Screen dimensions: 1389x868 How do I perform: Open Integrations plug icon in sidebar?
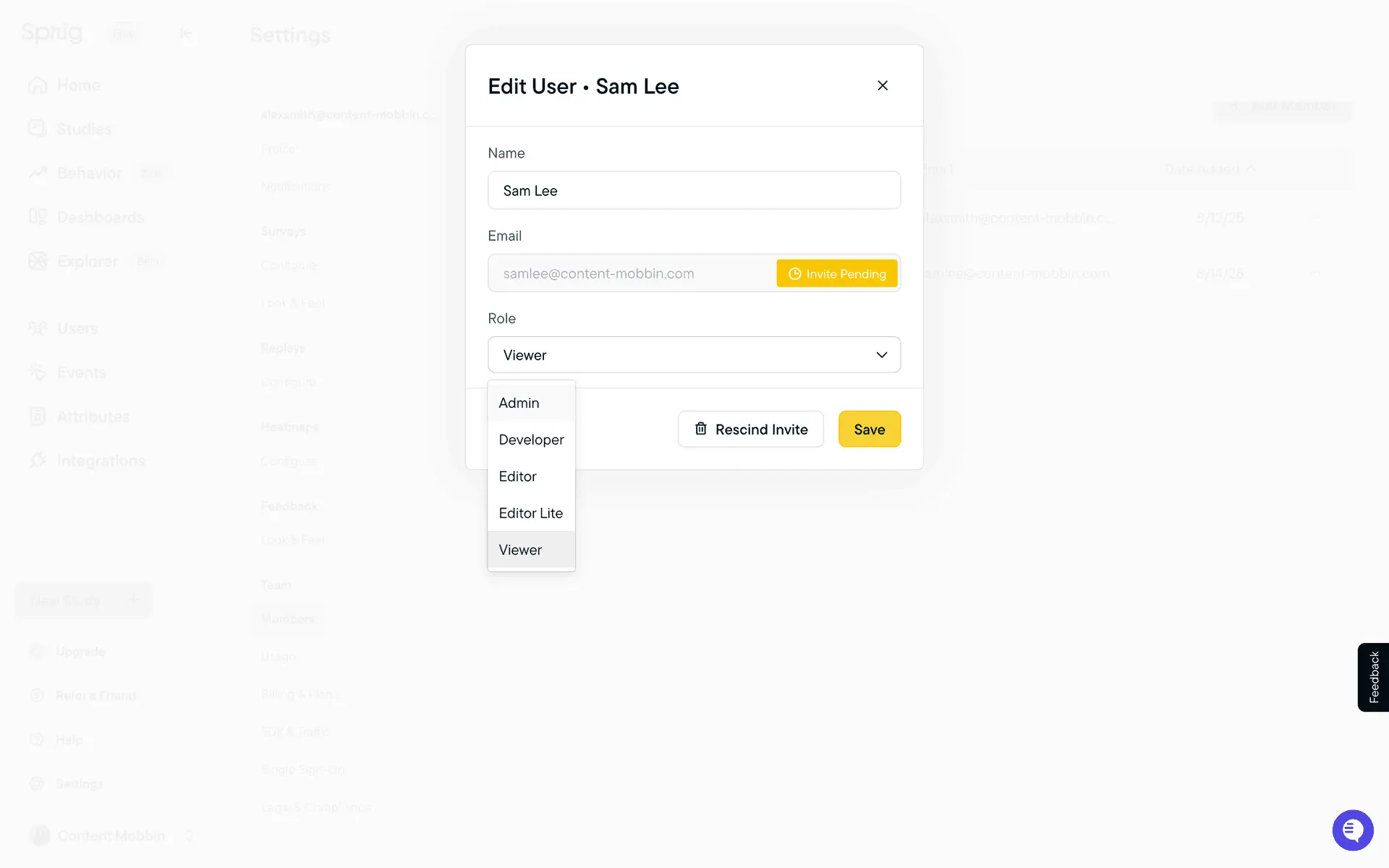point(38,461)
